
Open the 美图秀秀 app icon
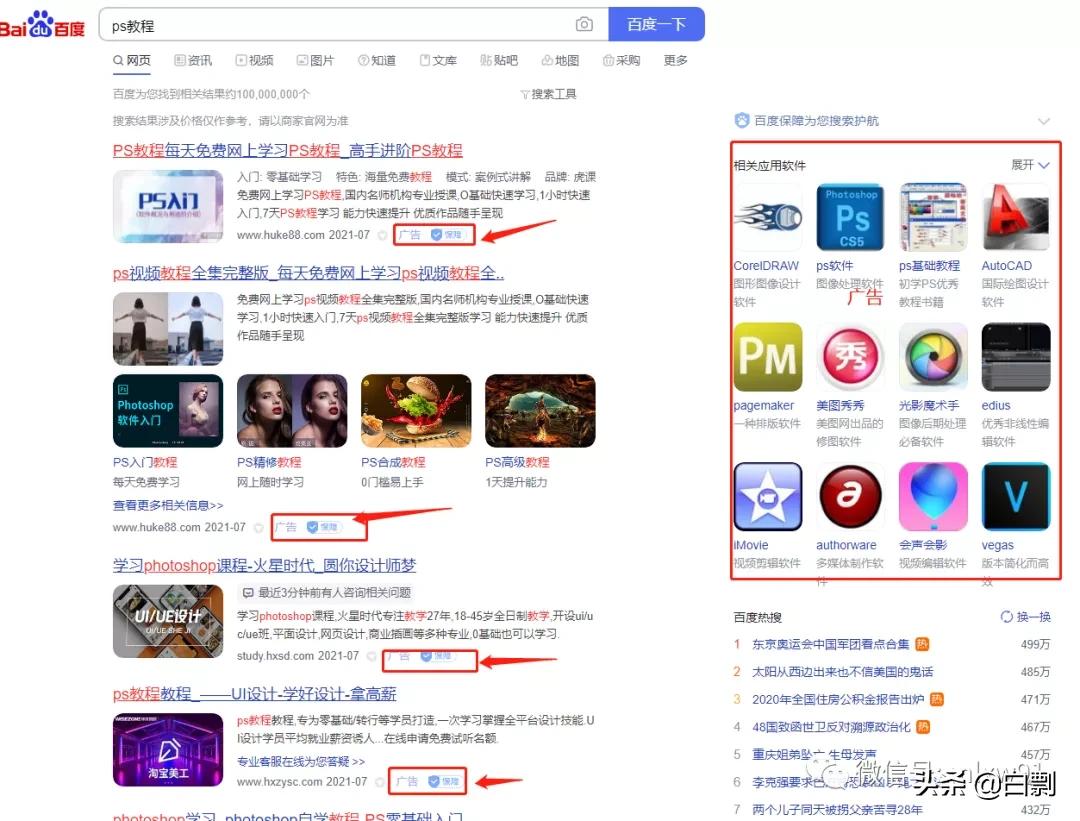click(x=850, y=356)
